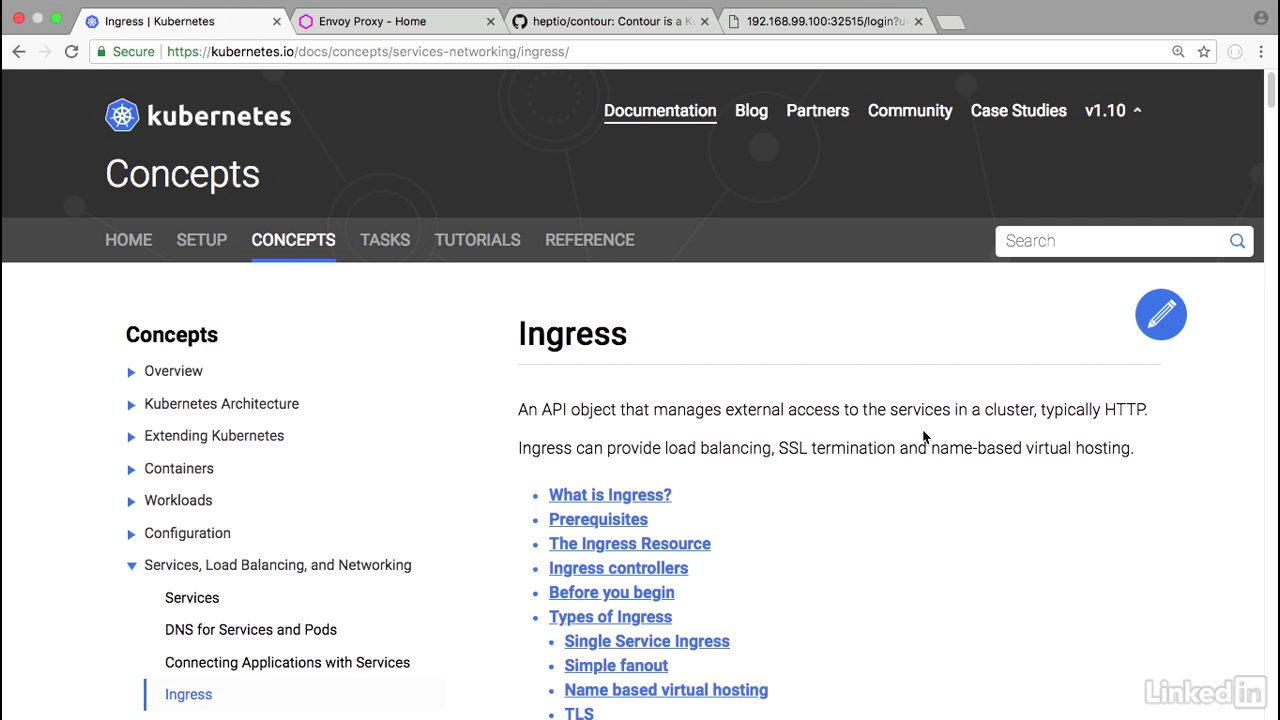The height and width of the screenshot is (720, 1280).
Task: Expand the Extending Kubernetes arrow
Action: click(131, 437)
